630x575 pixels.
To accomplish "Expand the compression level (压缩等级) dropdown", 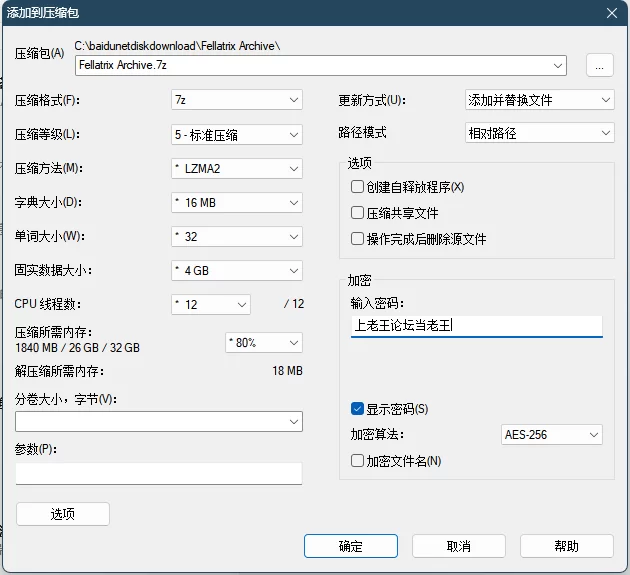I will pos(237,134).
